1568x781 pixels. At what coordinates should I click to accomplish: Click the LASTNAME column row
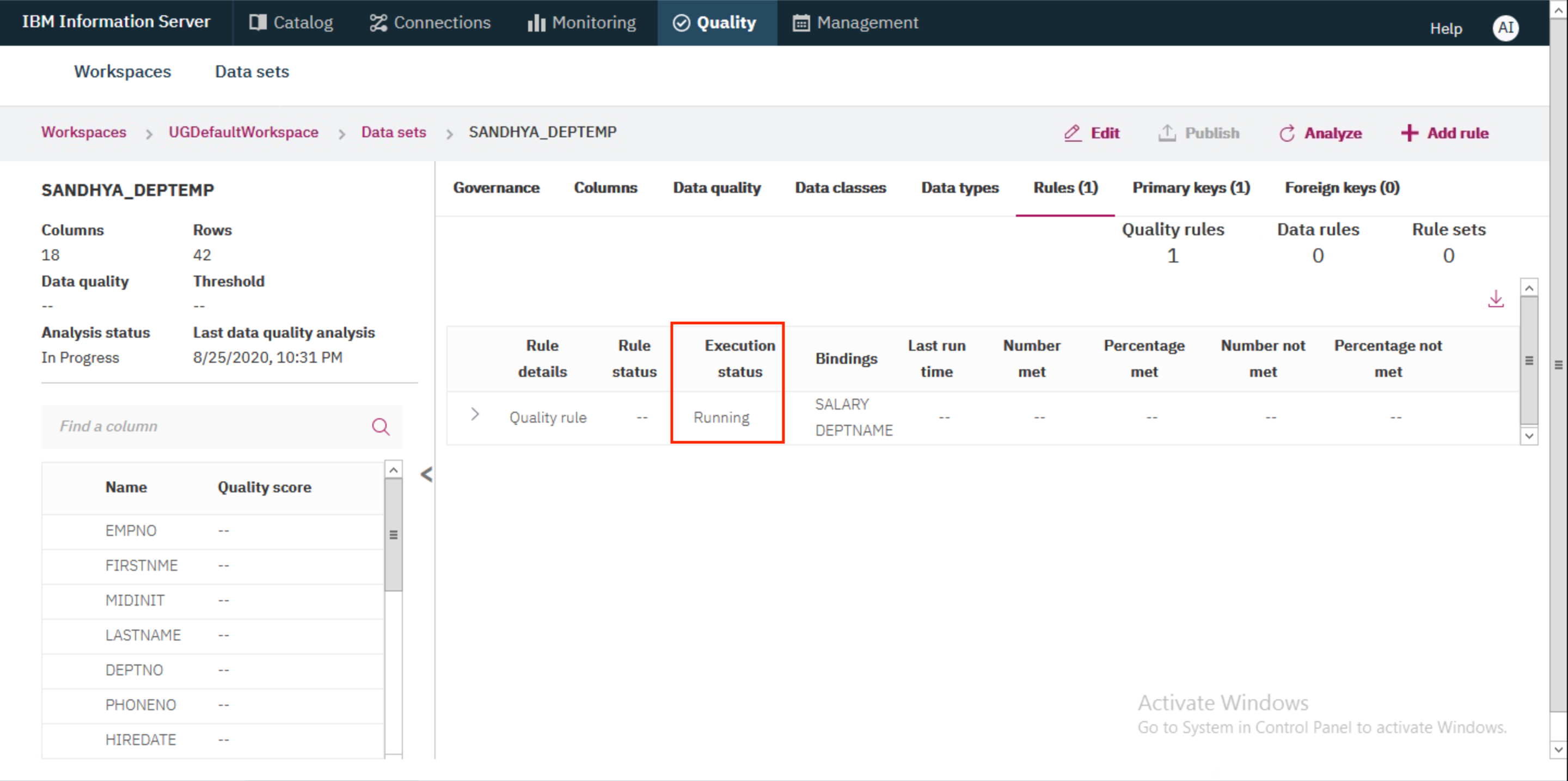[212, 635]
